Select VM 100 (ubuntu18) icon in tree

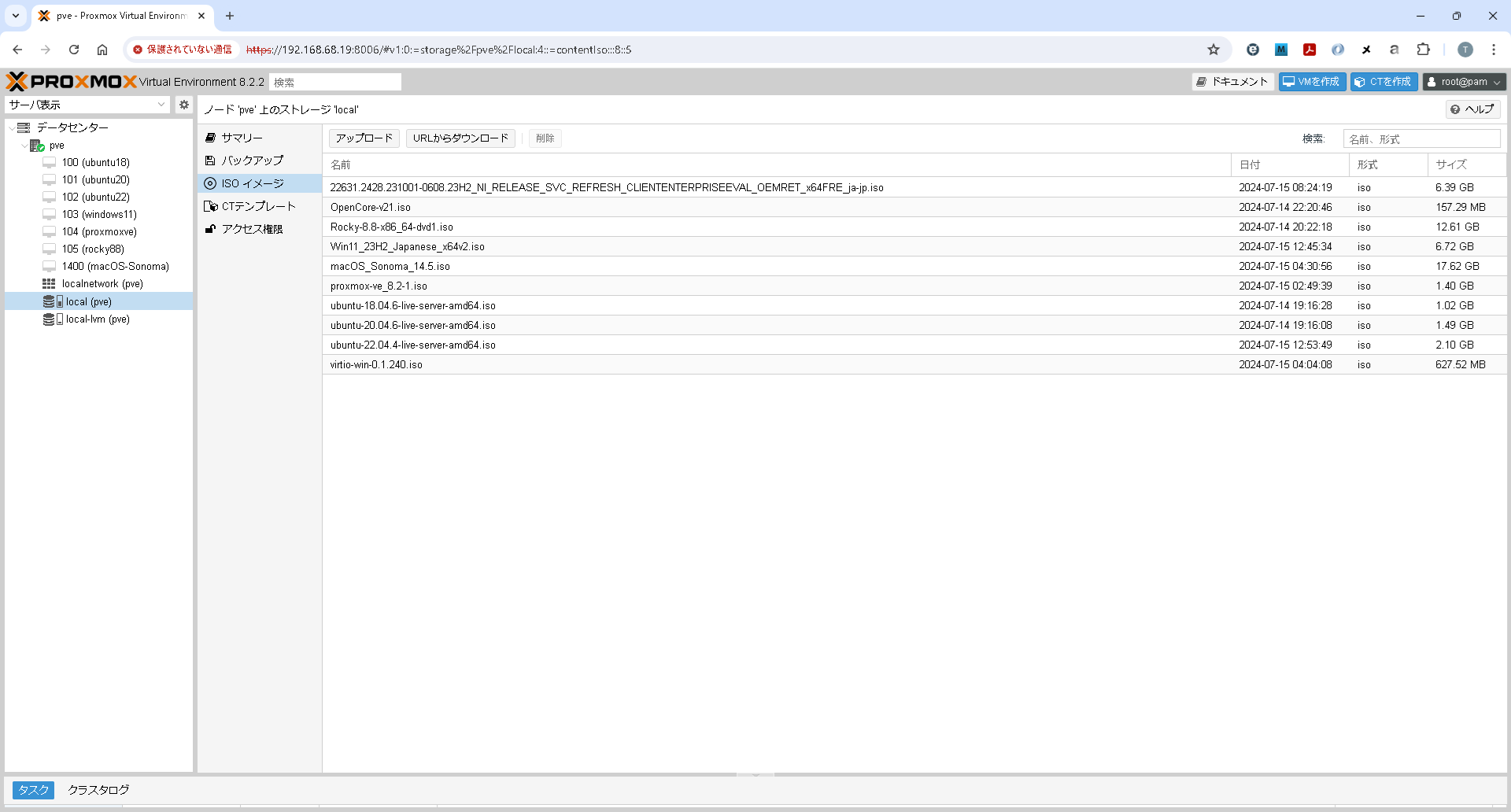click(49, 163)
